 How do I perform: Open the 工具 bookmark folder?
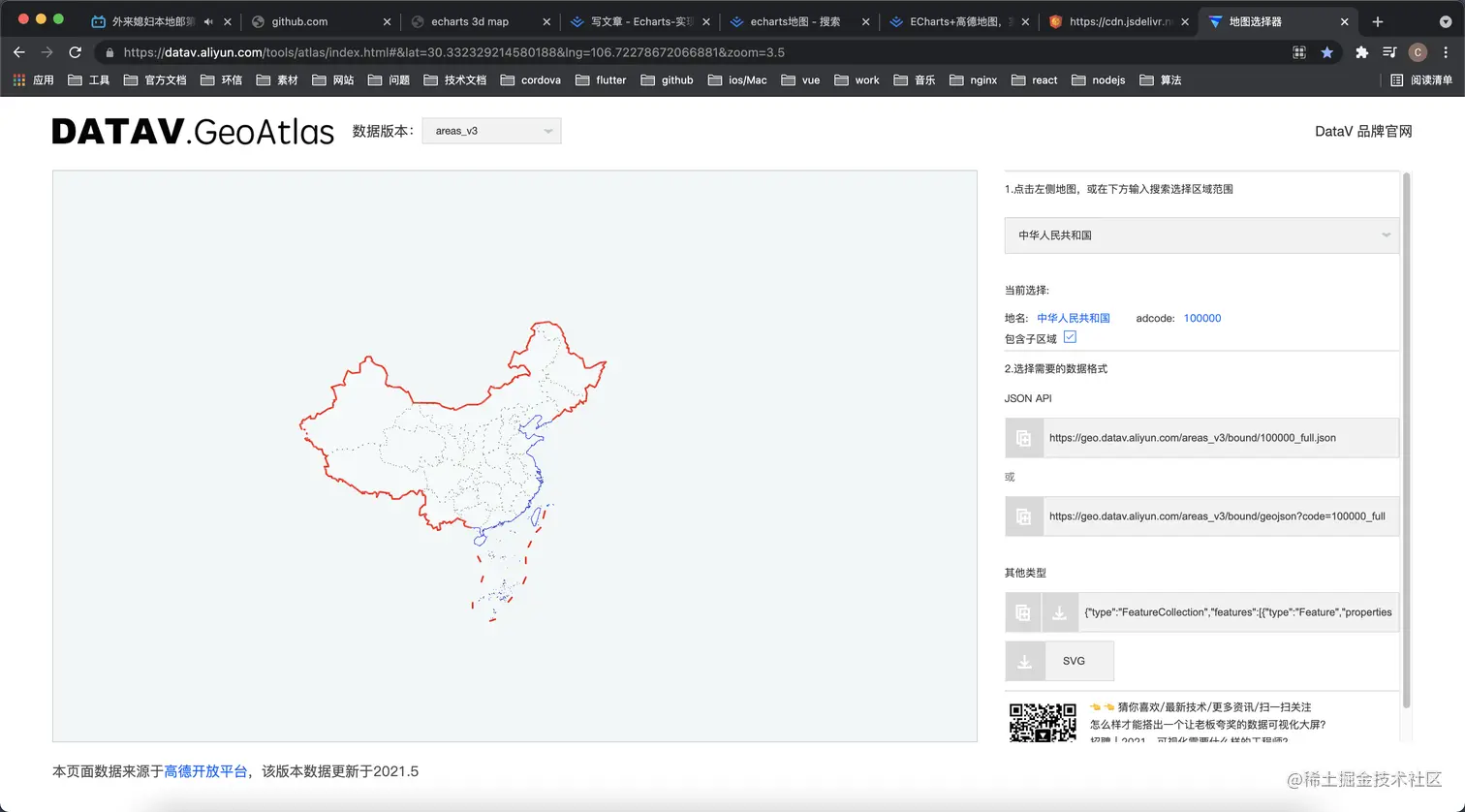pyautogui.click(x=89, y=80)
